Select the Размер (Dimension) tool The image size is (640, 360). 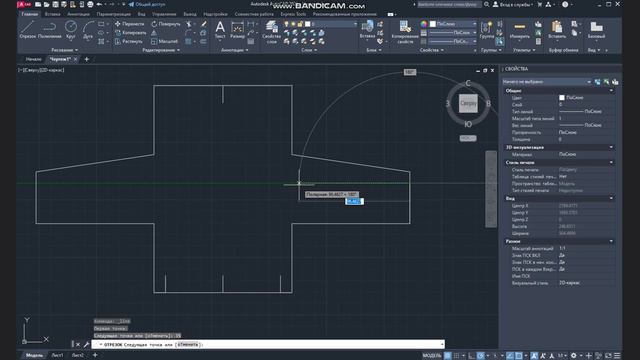(x=237, y=29)
